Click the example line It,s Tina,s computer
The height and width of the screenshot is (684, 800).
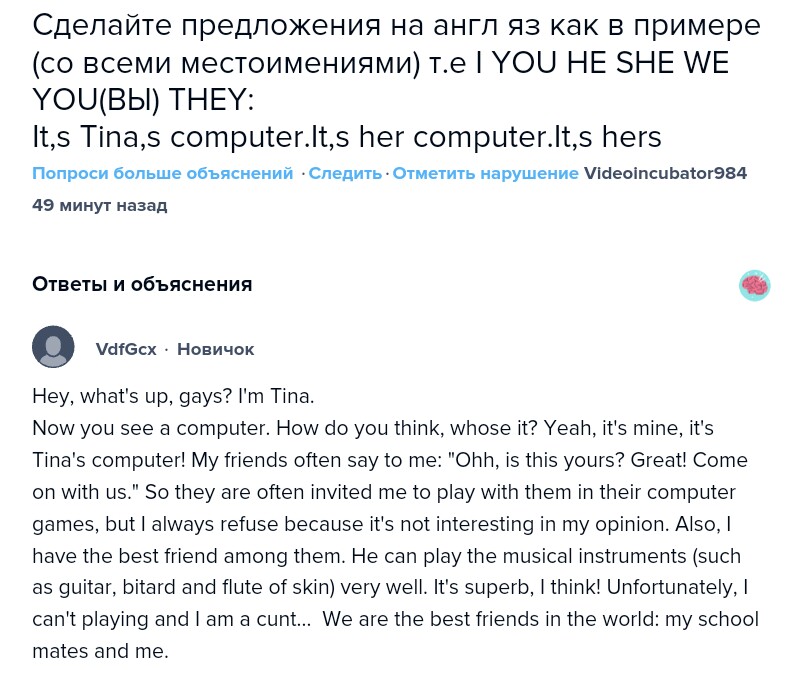pyautogui.click(x=347, y=137)
